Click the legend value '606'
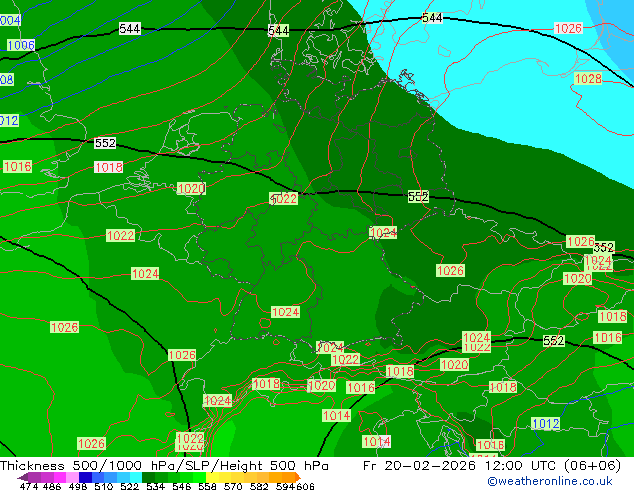Viewport: 634px width, 490px height. pos(305,486)
